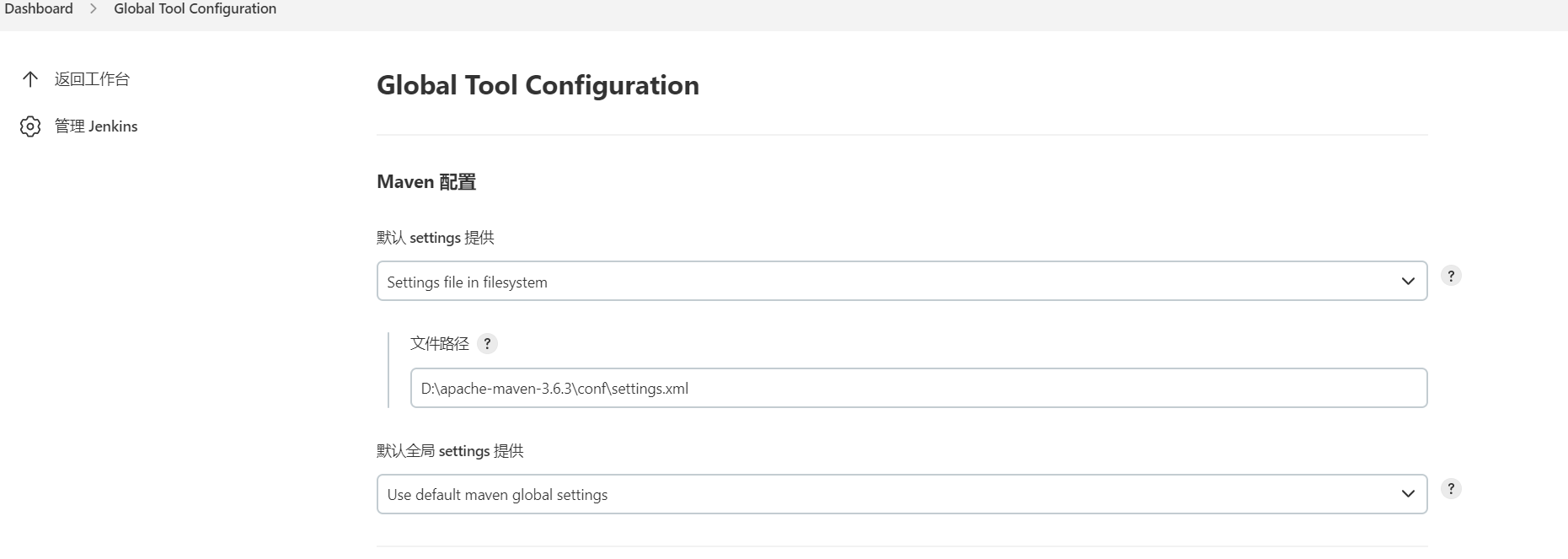Open the "Settings file in filesystem" select box
Viewport: 1568px width, 559px height.
(x=885, y=281)
